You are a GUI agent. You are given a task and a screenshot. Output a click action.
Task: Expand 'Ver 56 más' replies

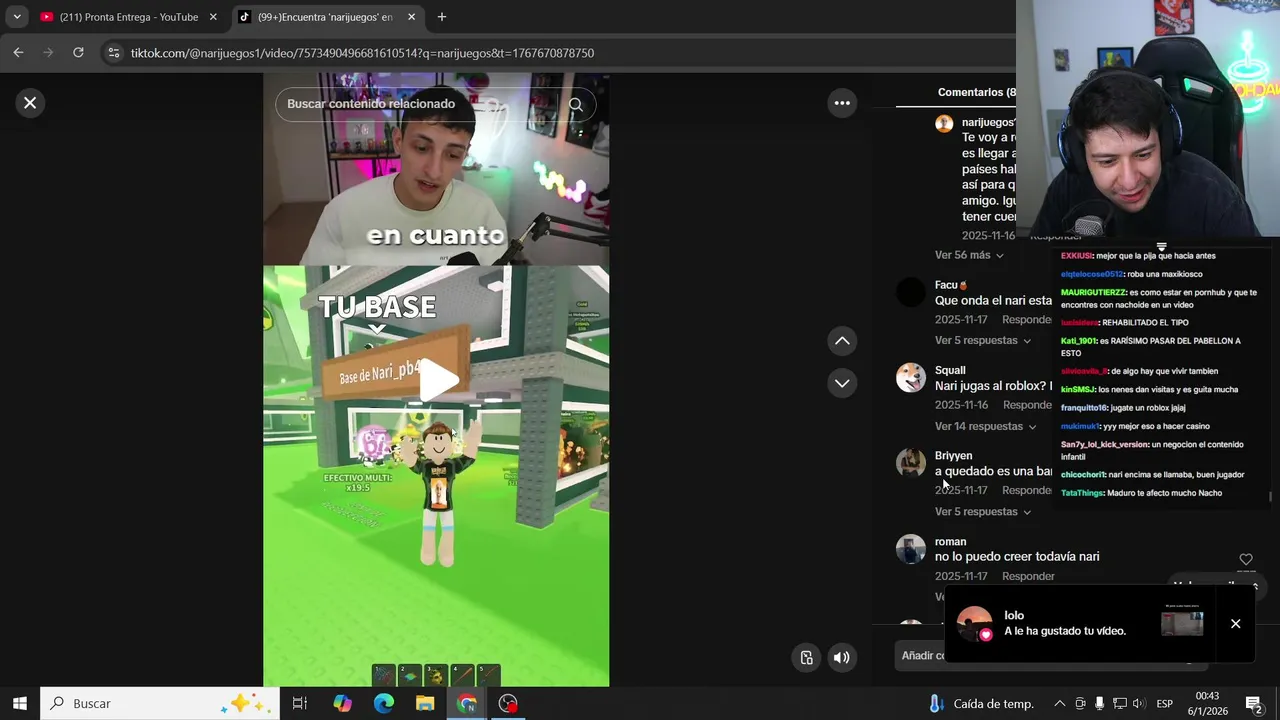click(968, 255)
